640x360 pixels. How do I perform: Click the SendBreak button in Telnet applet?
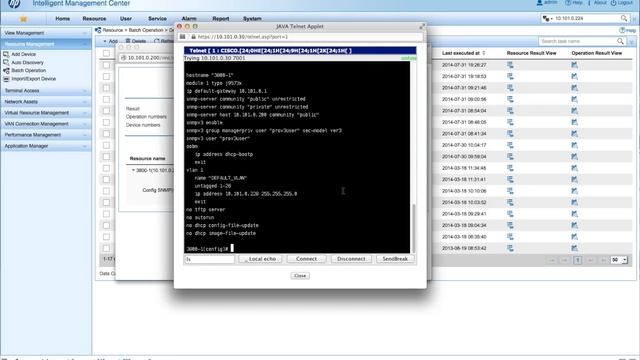(x=395, y=259)
